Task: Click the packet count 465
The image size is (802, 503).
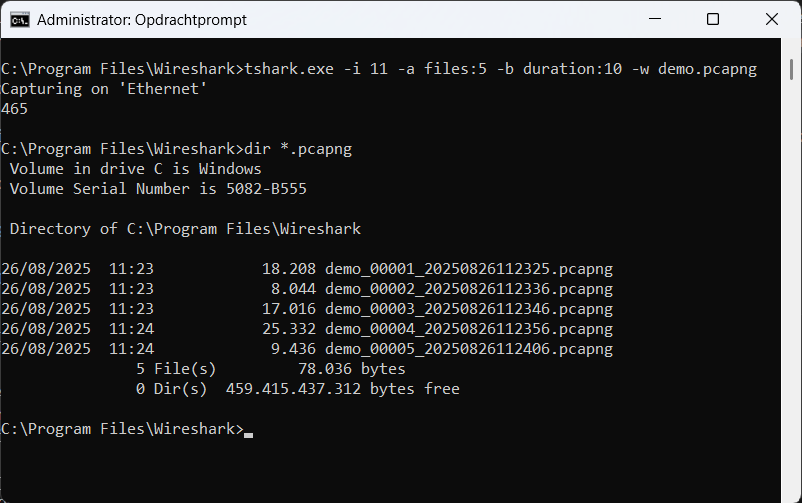Action: (14, 109)
